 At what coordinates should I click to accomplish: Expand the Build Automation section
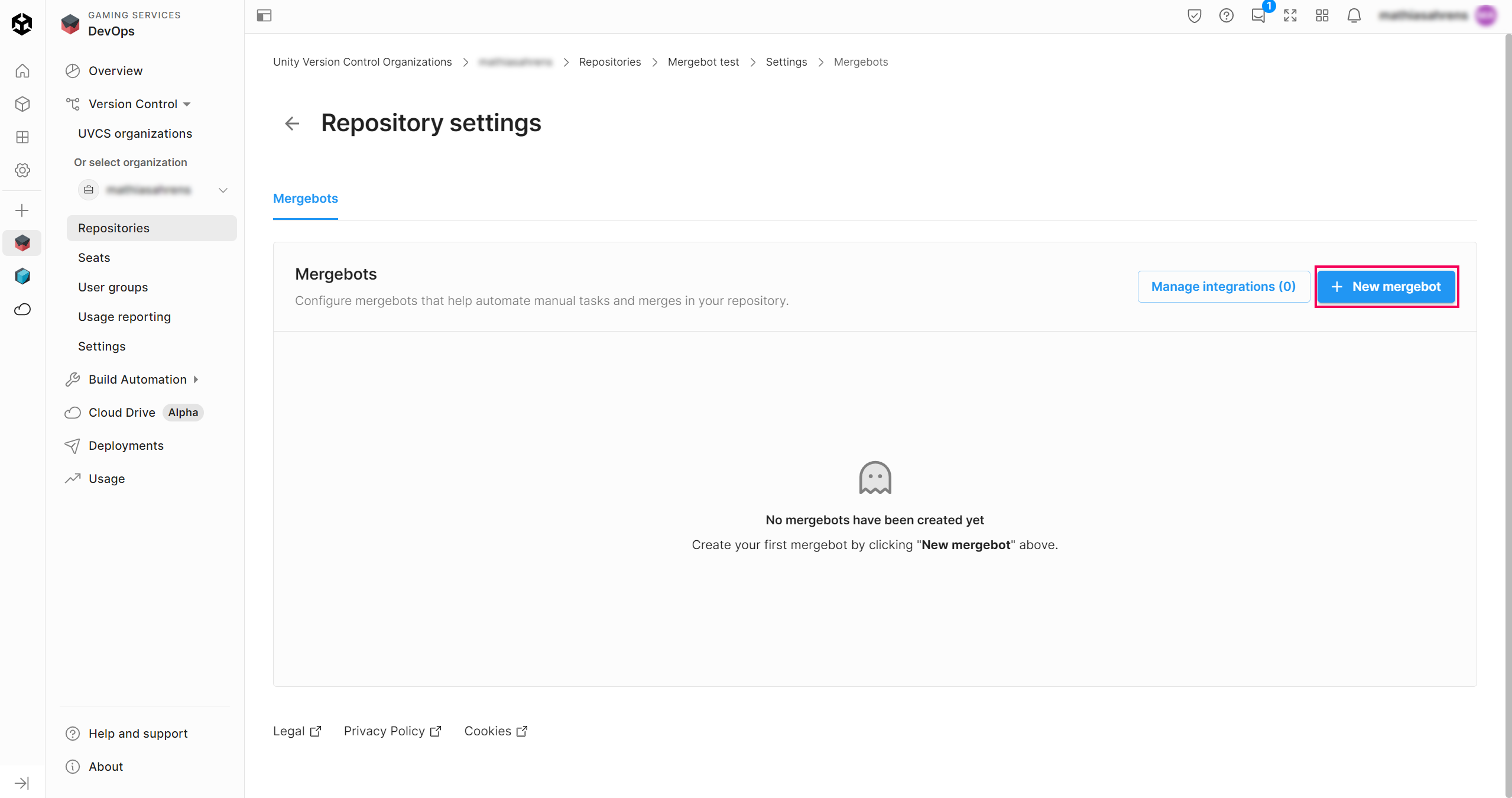point(137,379)
